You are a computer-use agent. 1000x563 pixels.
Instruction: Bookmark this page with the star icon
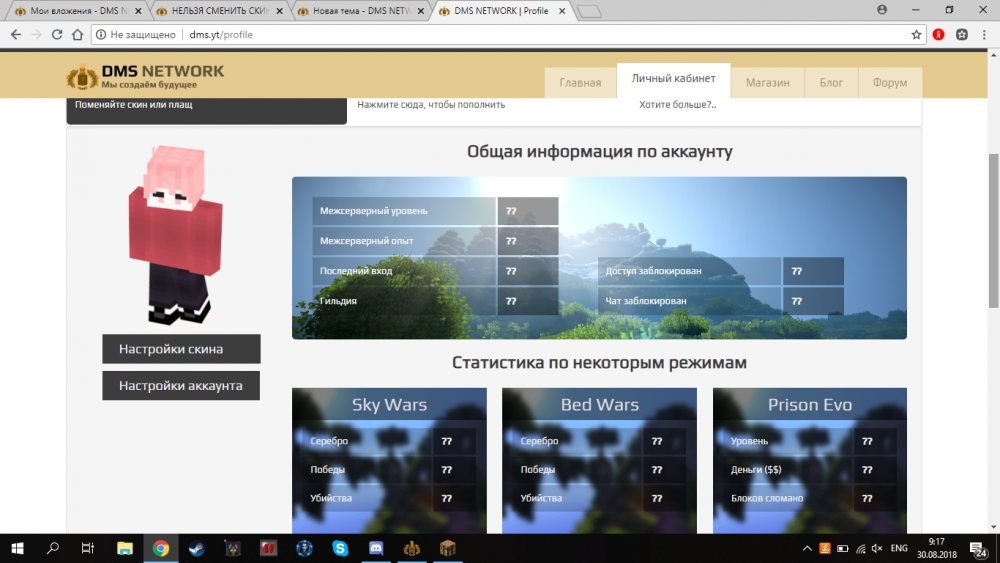pyautogui.click(x=916, y=34)
